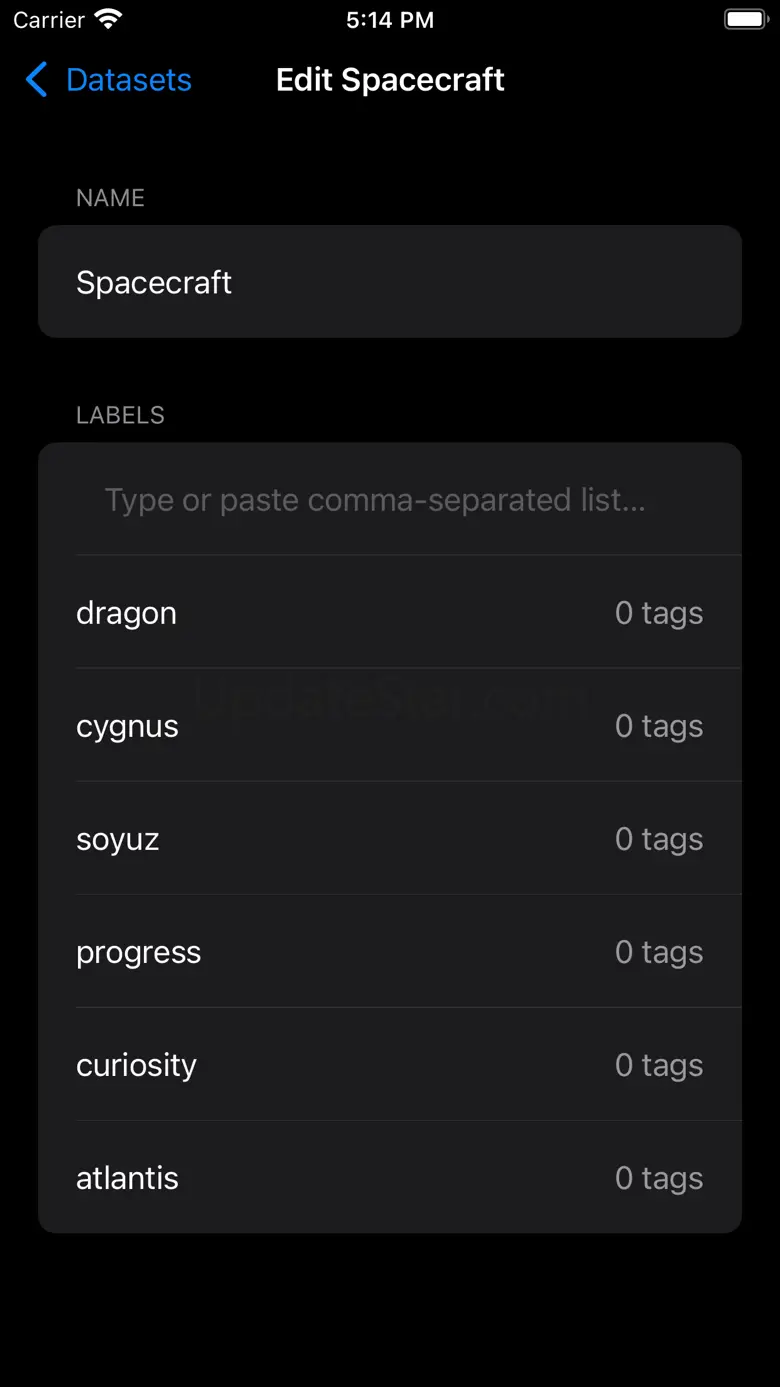Tap the atlantis row's 0 tags count
Screen dimensions: 780x1387
click(659, 1178)
